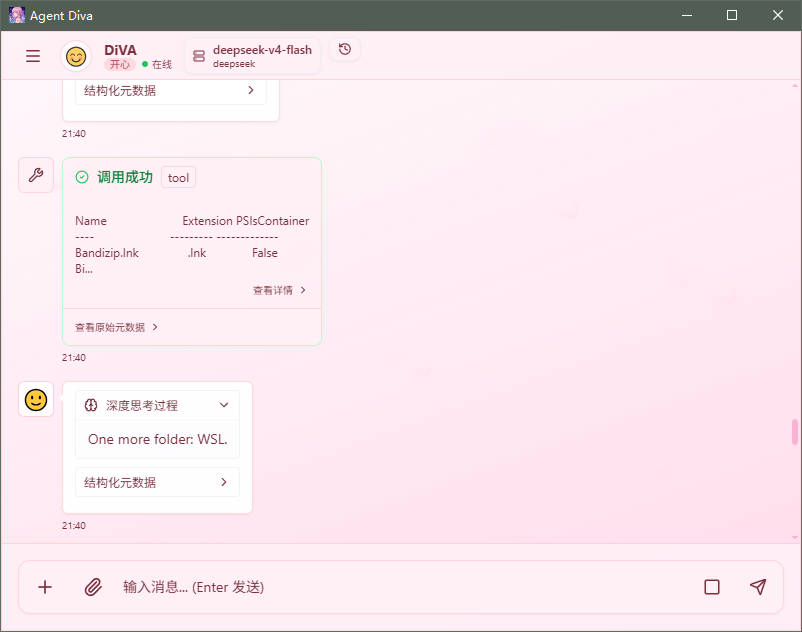
Task: Click the chat vertical scrollbar thumb
Action: 794,432
